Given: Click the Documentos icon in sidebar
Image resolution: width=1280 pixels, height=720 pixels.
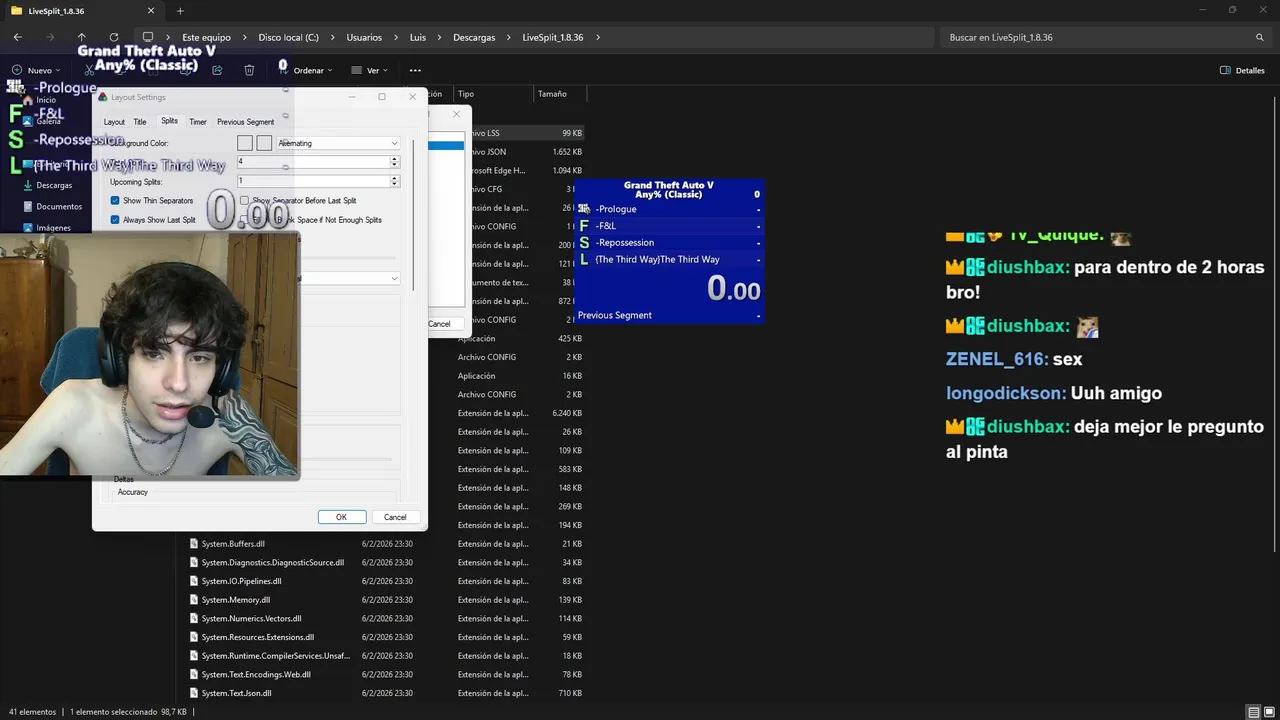Looking at the screenshot, I should [26, 206].
